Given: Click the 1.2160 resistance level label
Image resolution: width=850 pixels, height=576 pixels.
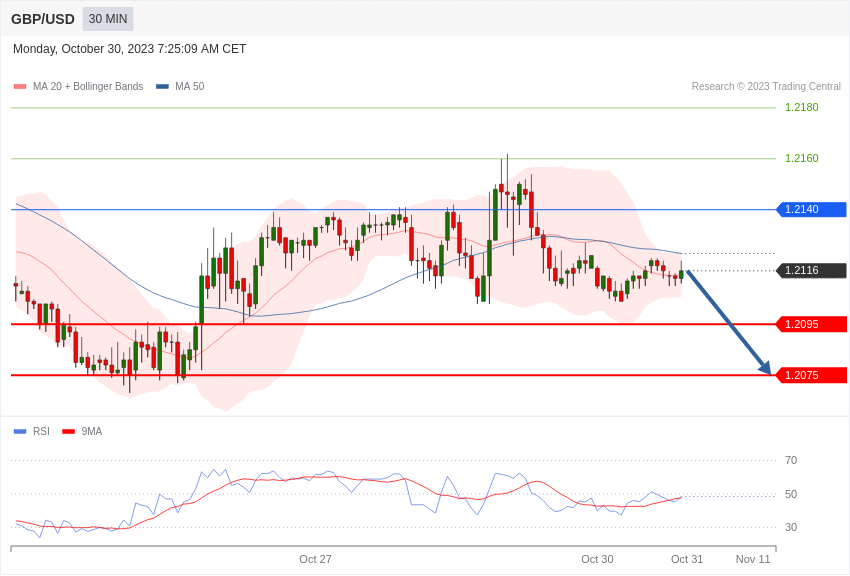Looking at the screenshot, I should pos(802,158).
